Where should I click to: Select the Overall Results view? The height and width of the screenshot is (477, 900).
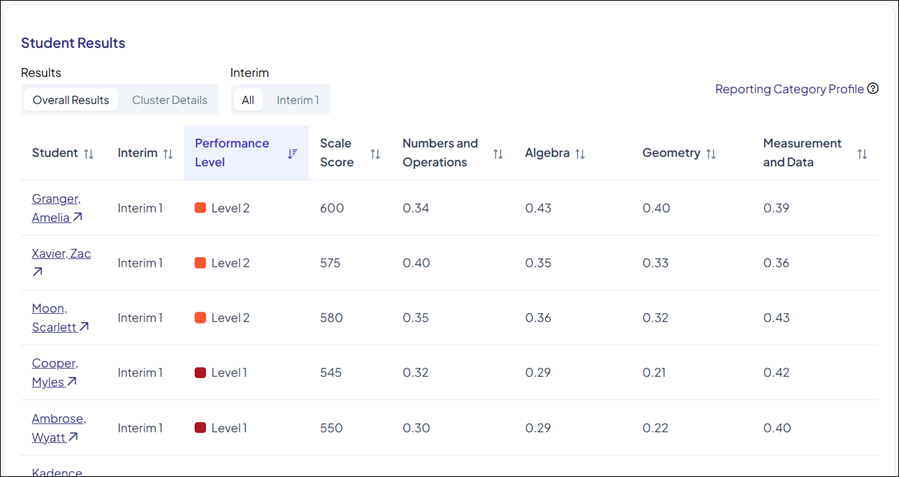[70, 100]
